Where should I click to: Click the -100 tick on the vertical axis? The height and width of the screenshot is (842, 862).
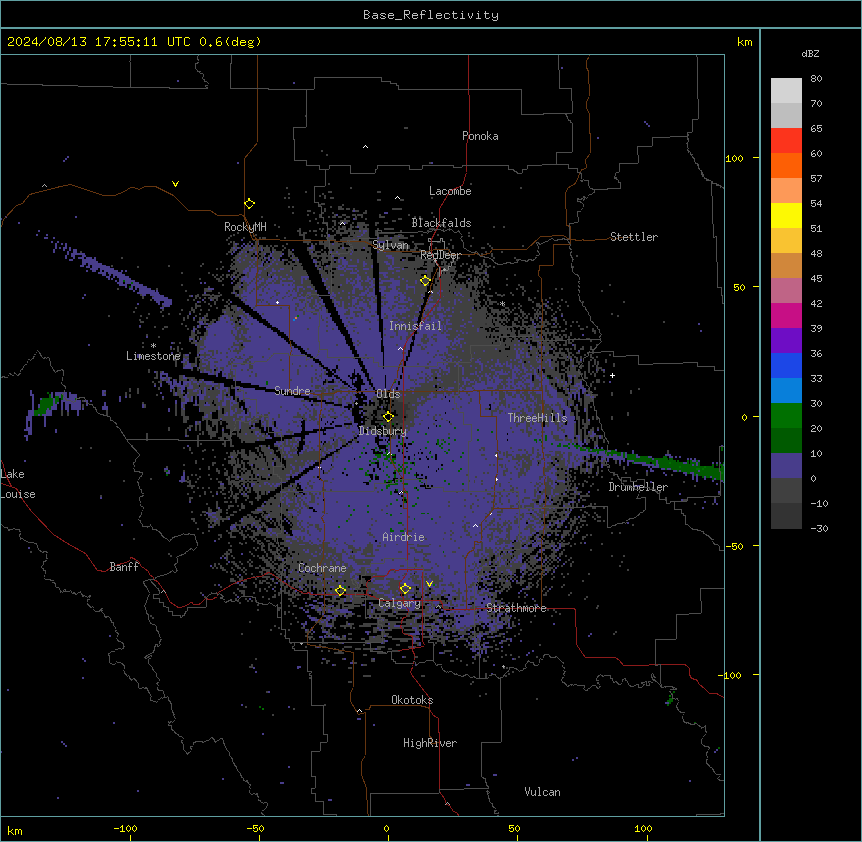click(x=731, y=675)
